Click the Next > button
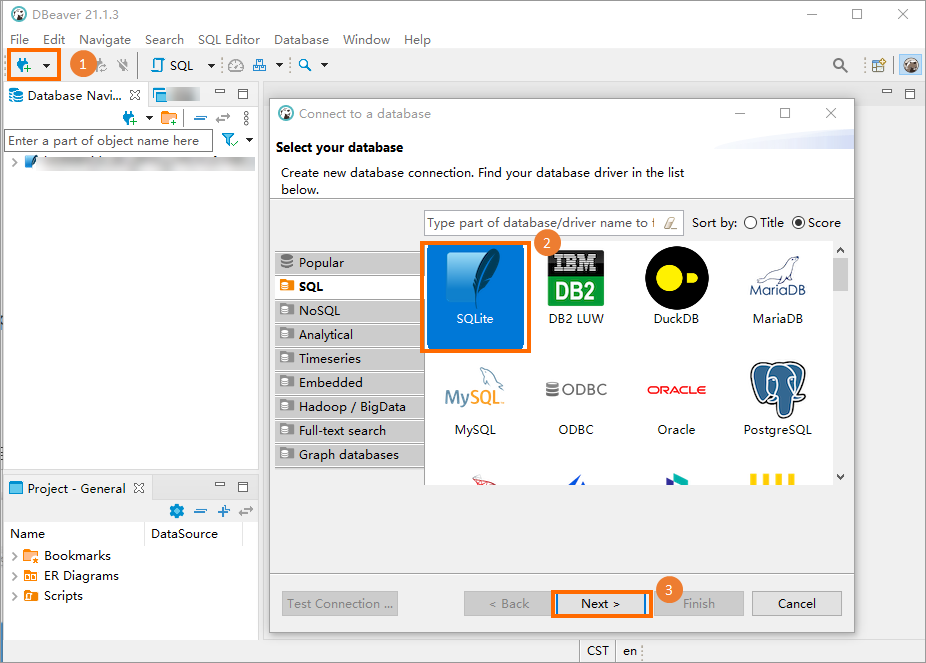This screenshot has height=663, width=926. coord(601,603)
